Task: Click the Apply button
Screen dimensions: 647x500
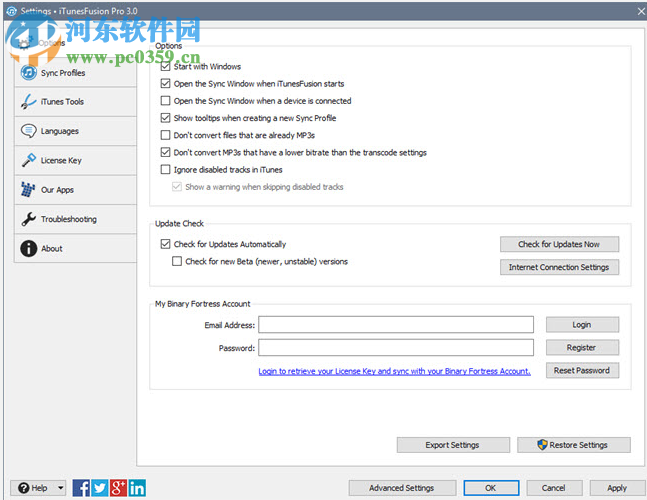Action: pos(617,488)
